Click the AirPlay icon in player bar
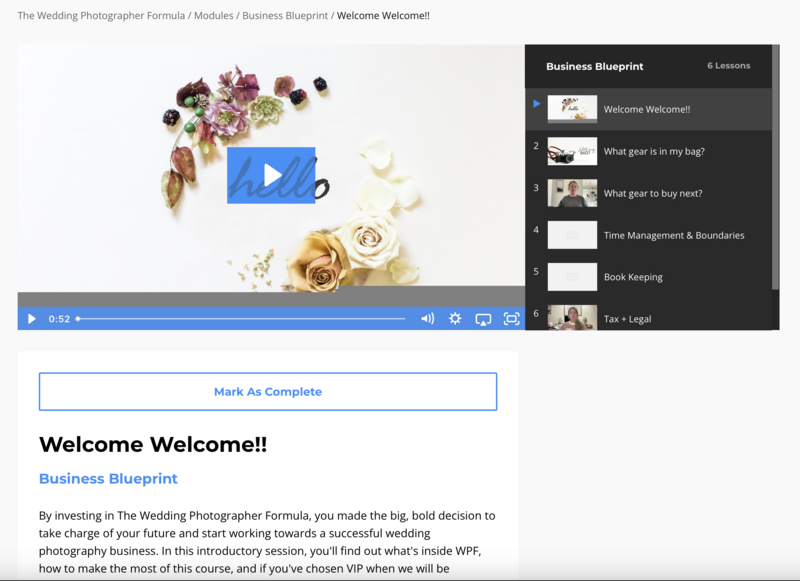 [x=483, y=319]
